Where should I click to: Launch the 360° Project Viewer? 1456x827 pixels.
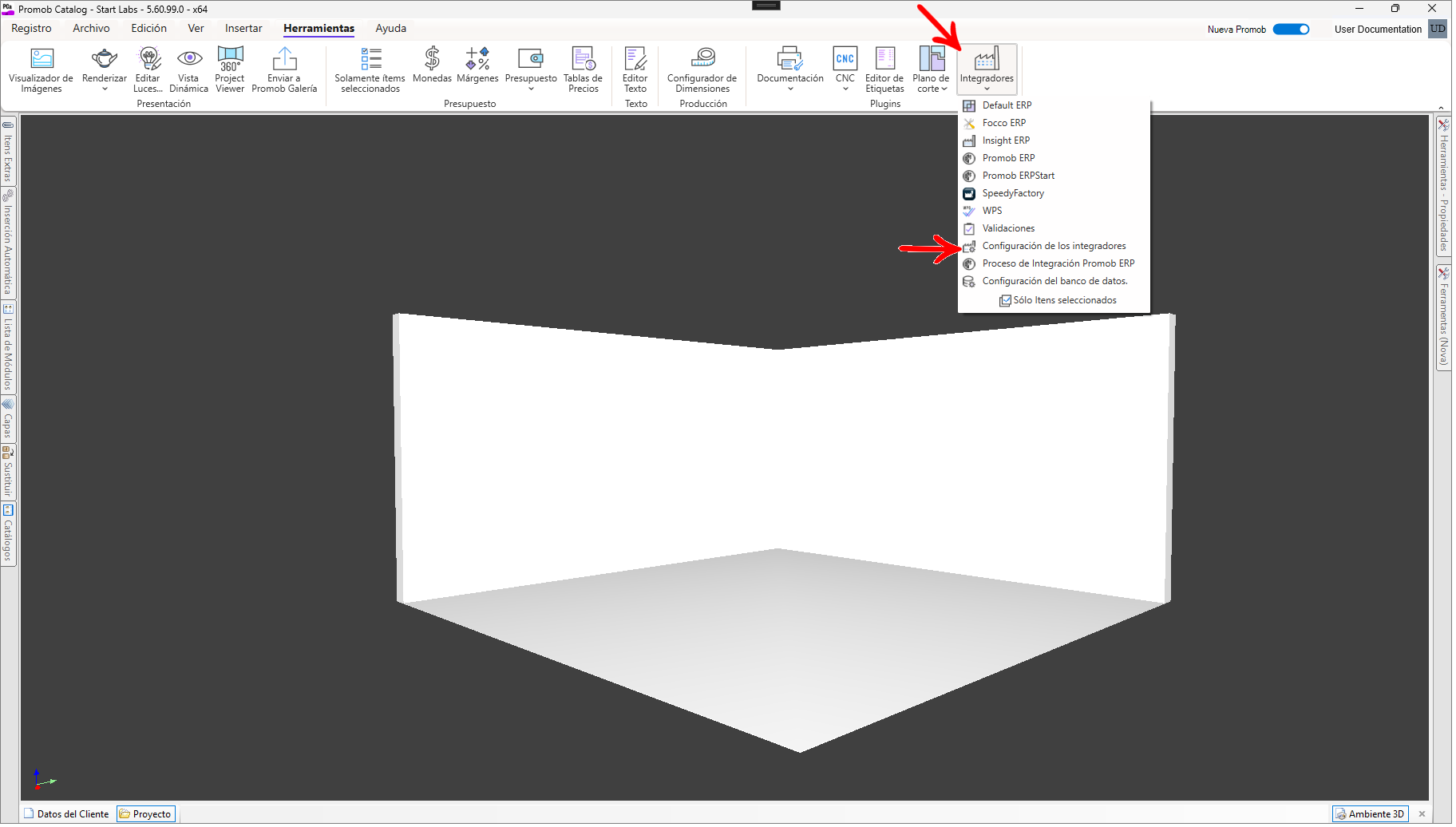(x=230, y=69)
